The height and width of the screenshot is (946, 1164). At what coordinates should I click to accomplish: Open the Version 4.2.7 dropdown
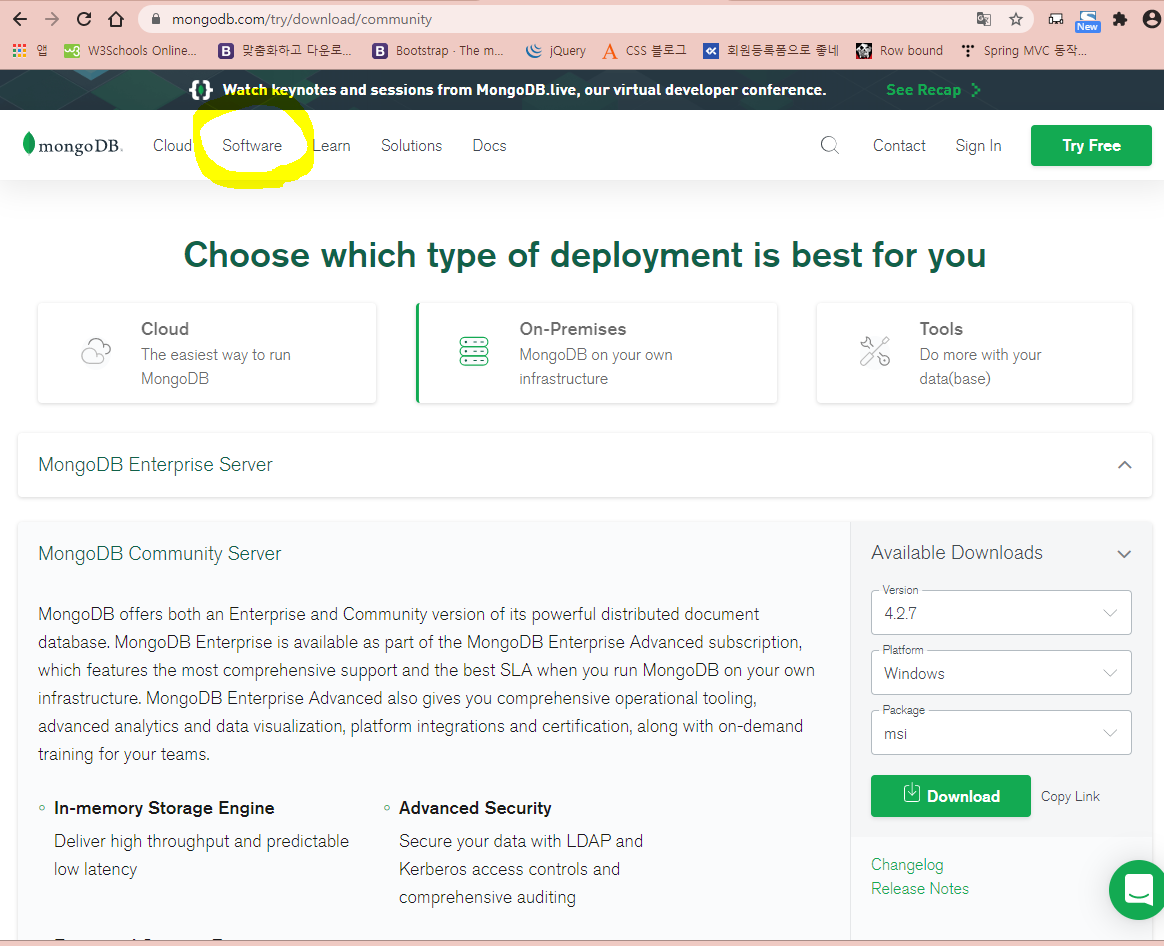[1001, 613]
